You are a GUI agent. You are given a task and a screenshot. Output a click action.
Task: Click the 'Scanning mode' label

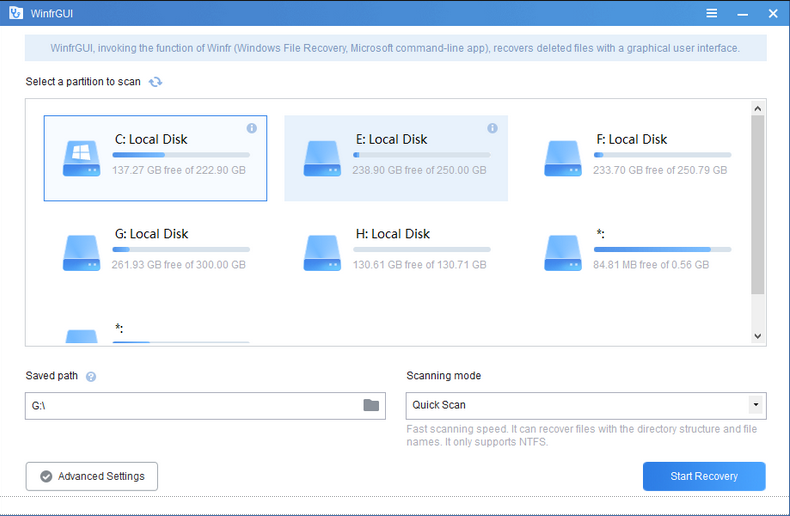tap(444, 375)
